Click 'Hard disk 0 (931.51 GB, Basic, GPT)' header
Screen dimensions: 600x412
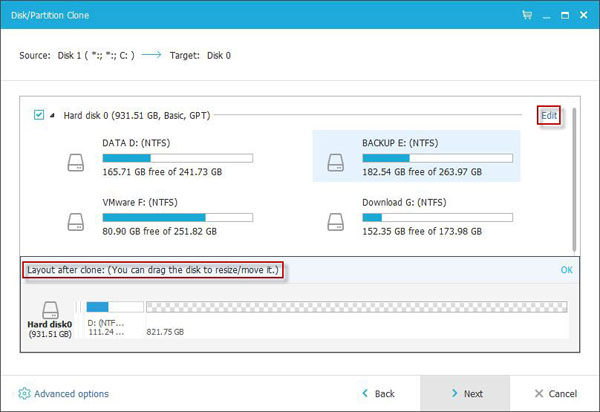point(137,116)
